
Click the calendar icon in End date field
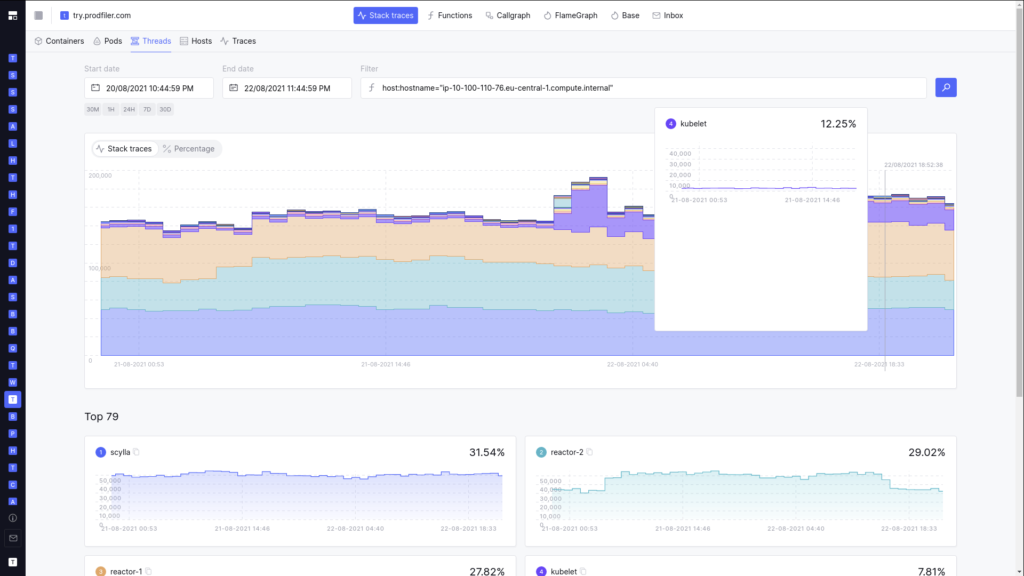(233, 88)
